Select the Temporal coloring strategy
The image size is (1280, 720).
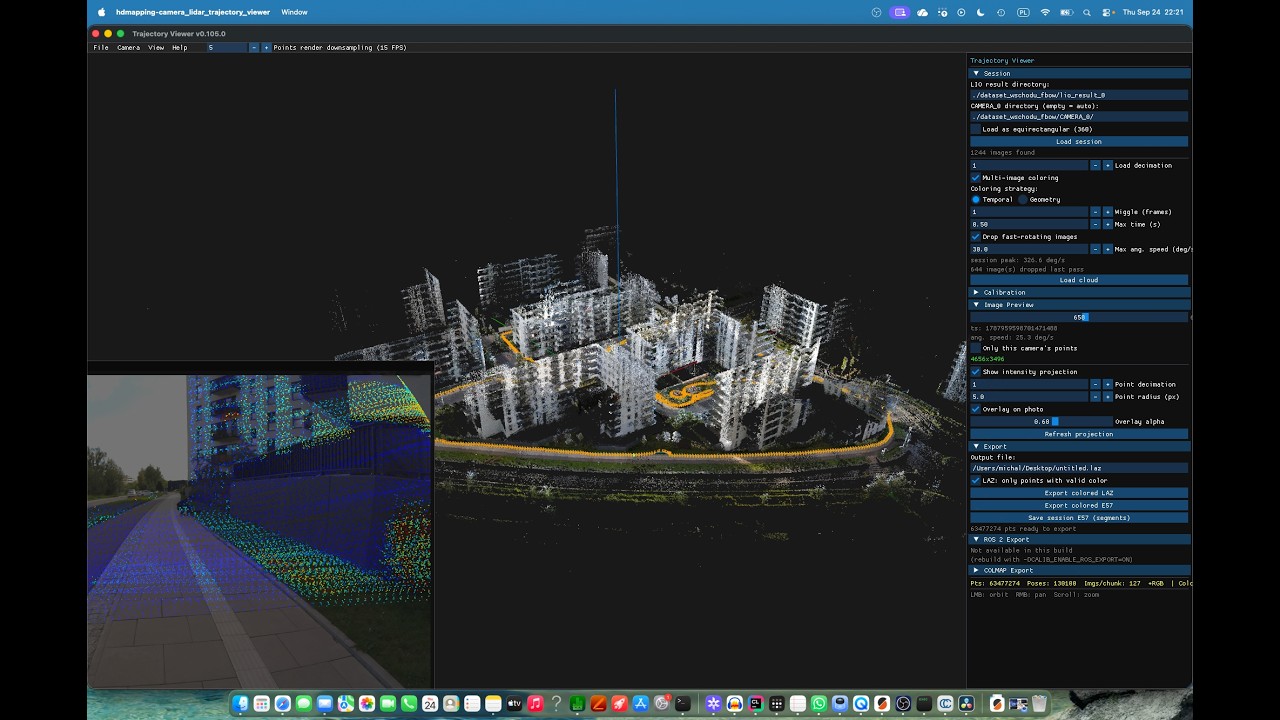(976, 200)
